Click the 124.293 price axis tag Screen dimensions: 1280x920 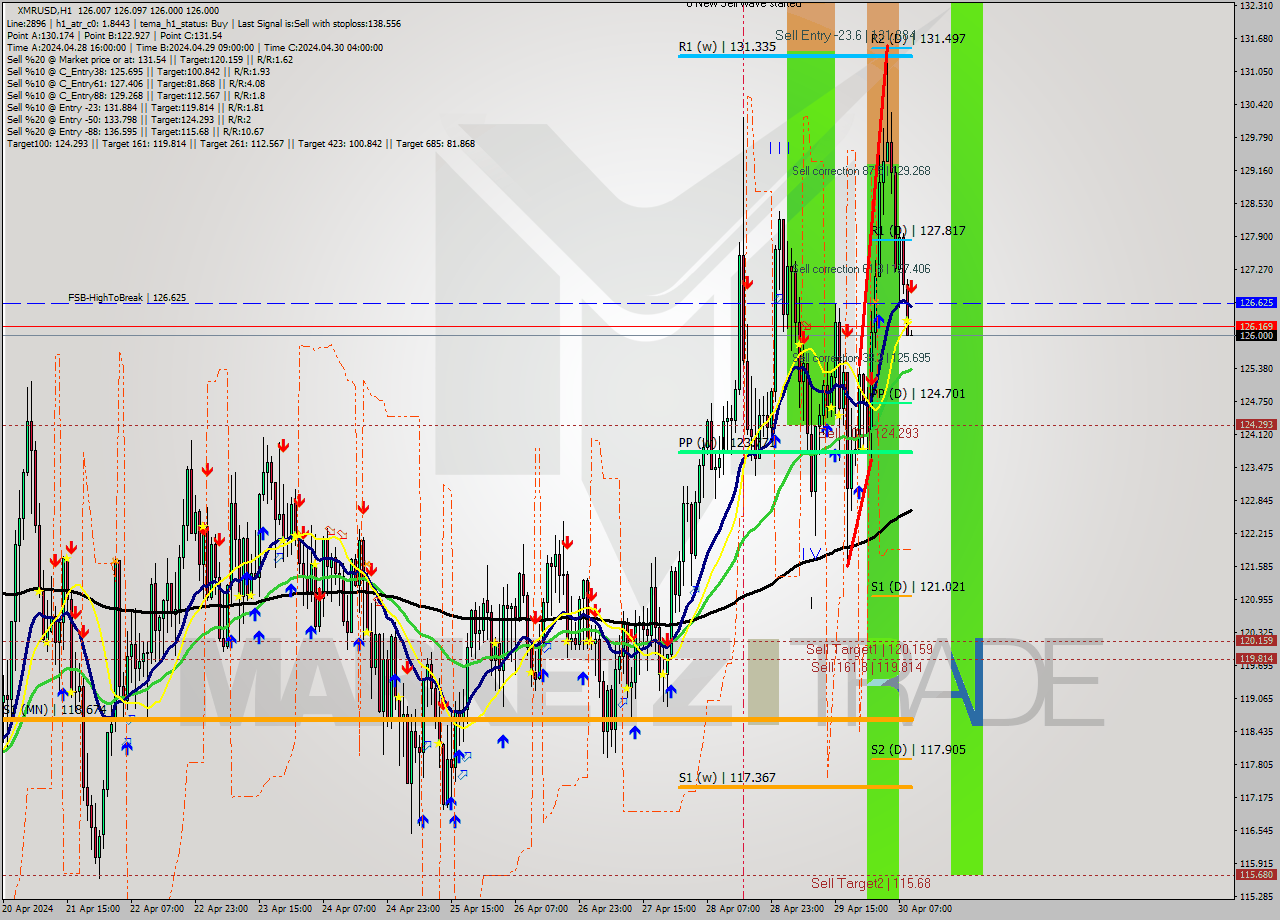pyautogui.click(x=1256, y=425)
